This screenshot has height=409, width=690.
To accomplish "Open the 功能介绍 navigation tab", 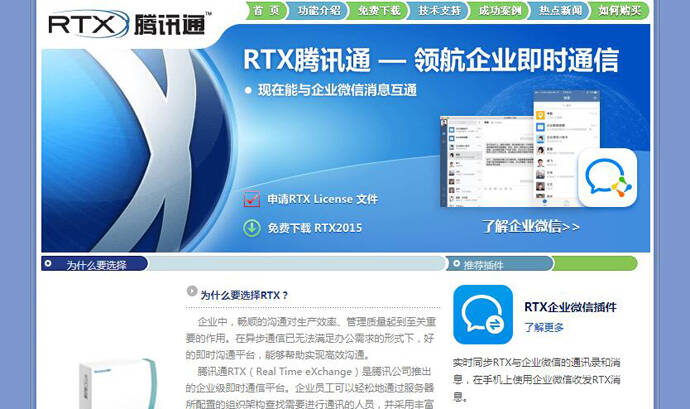I will (x=319, y=11).
